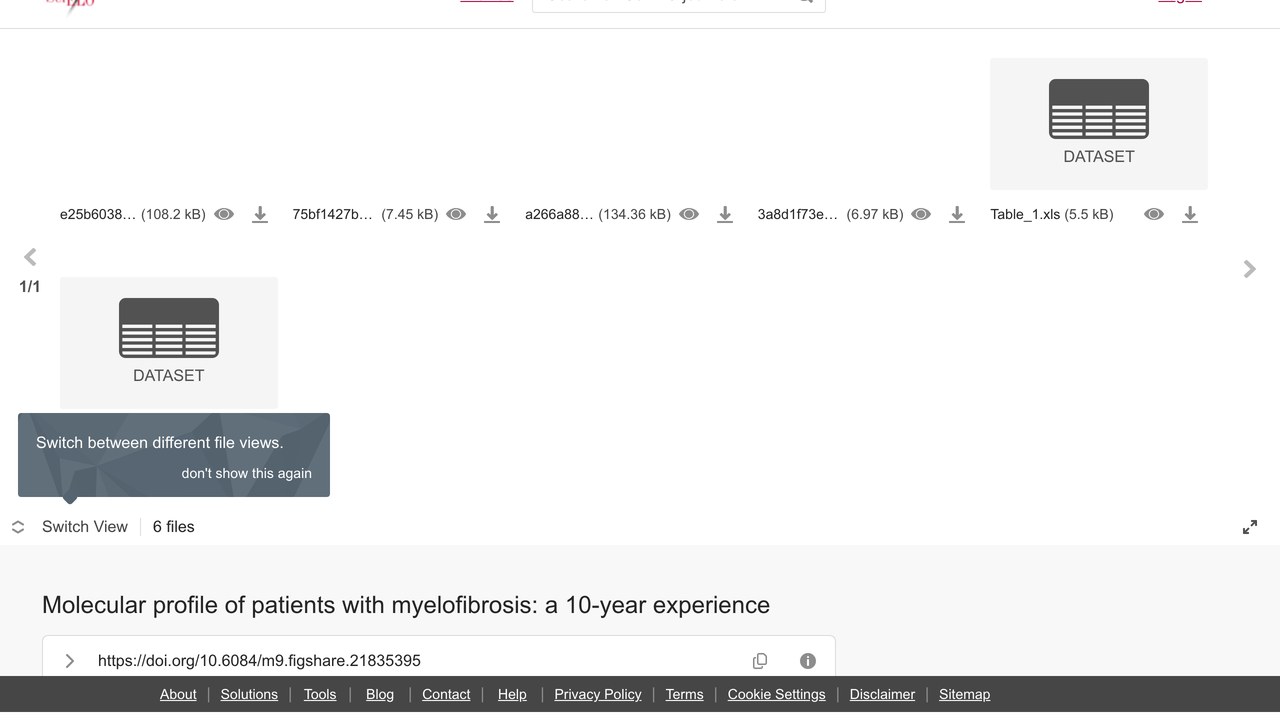Open the Privacy Policy footer link

pos(598,694)
